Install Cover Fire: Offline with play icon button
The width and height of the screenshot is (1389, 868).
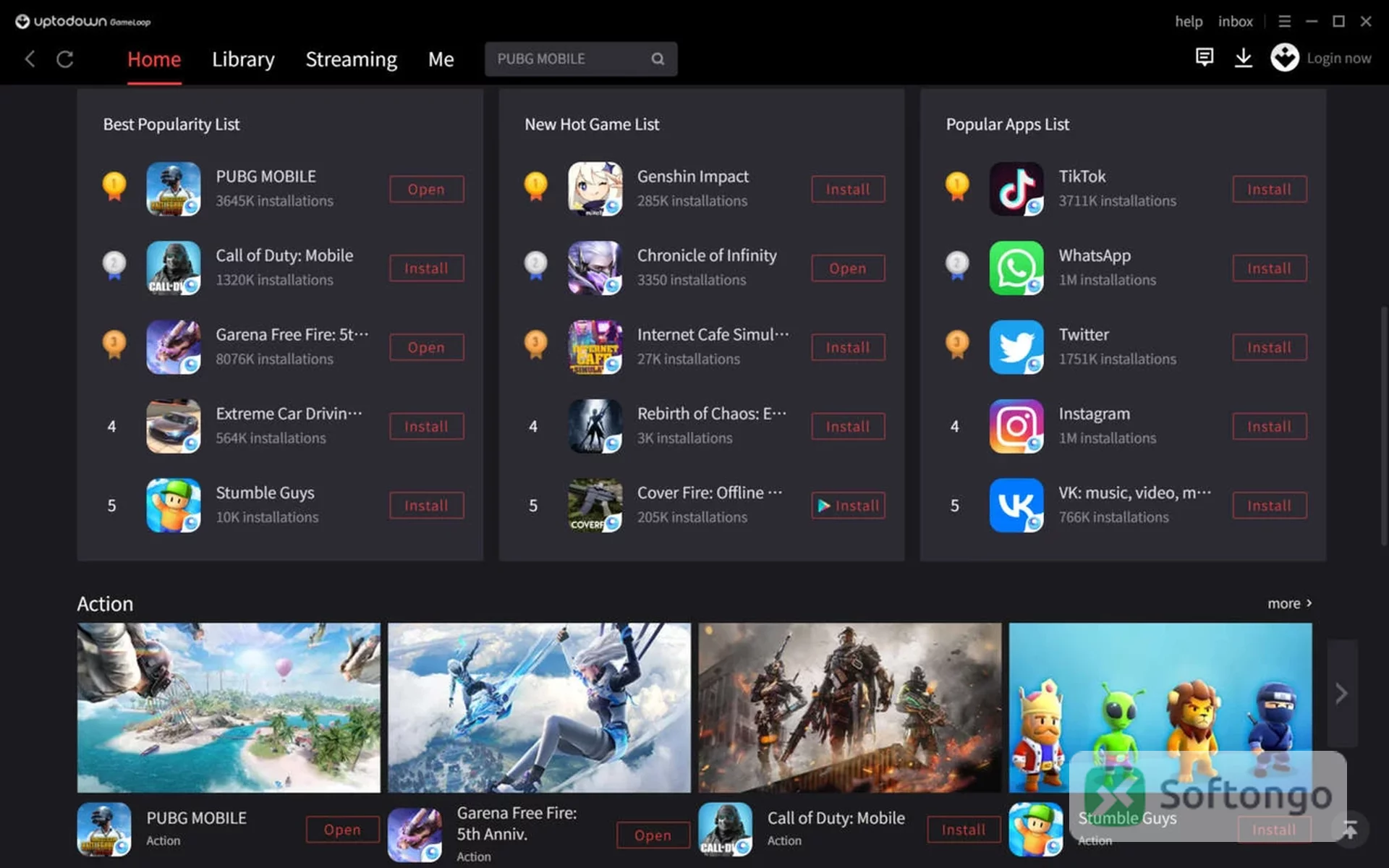(x=848, y=506)
